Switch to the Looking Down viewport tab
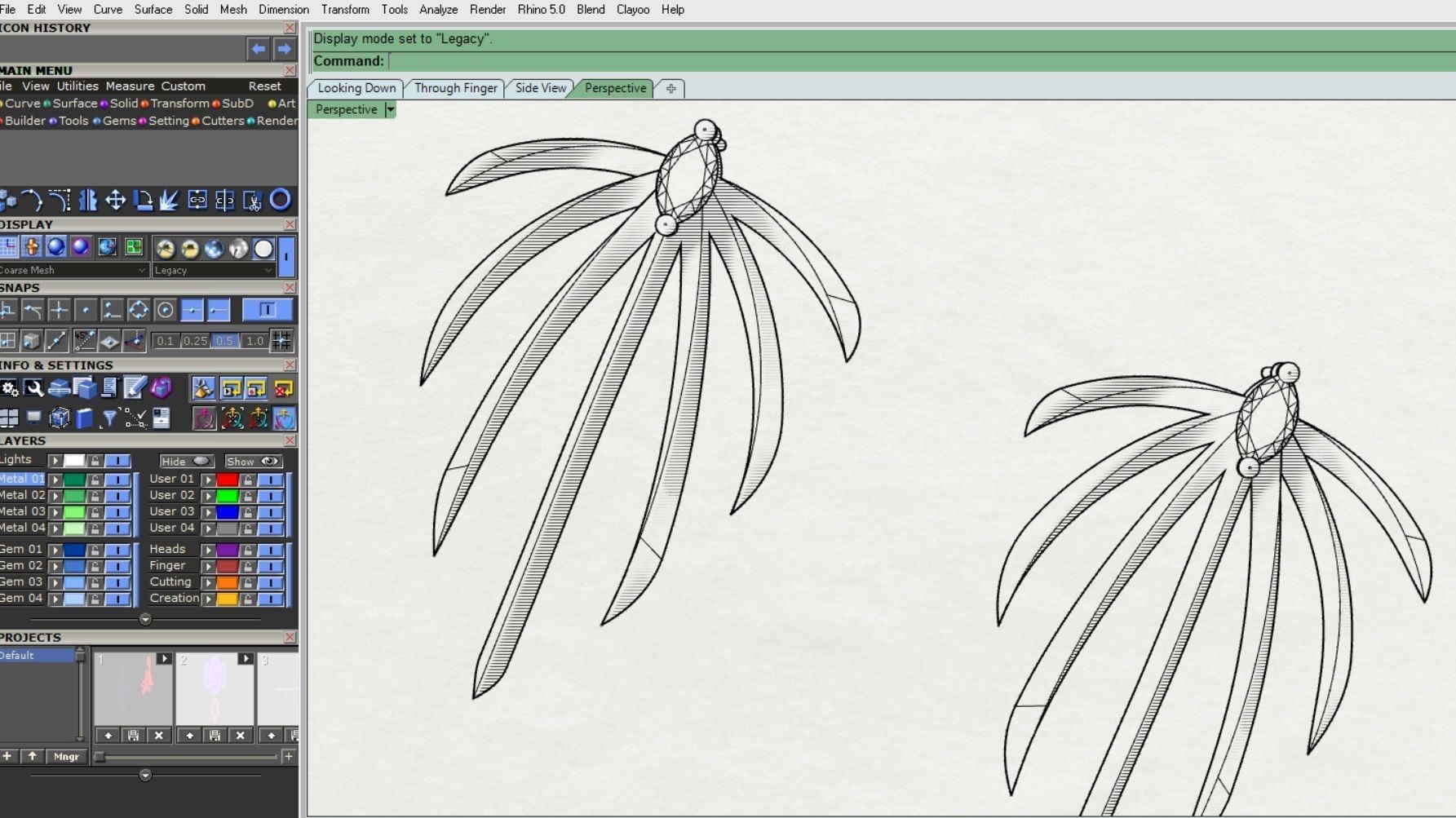 point(356,88)
